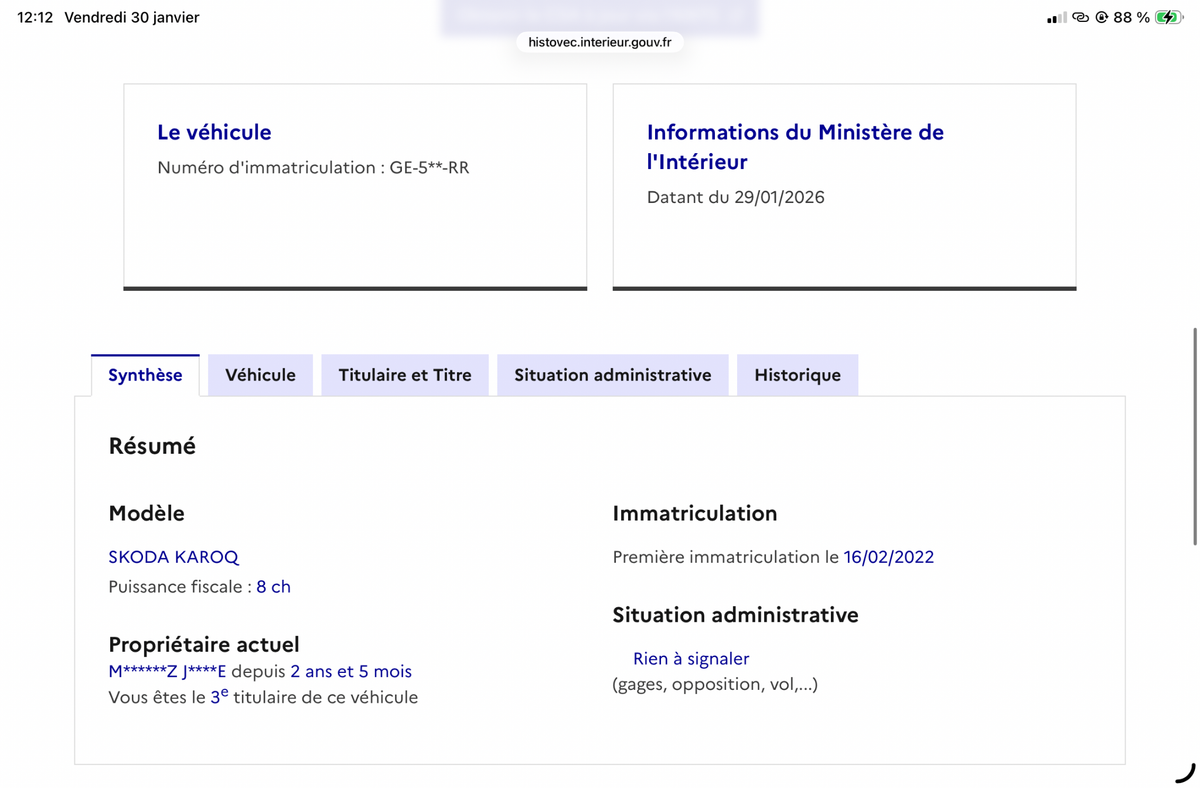This screenshot has height=788, width=1200.
Task: Tap the 12:12 clock in status bar
Action: click(x=35, y=17)
